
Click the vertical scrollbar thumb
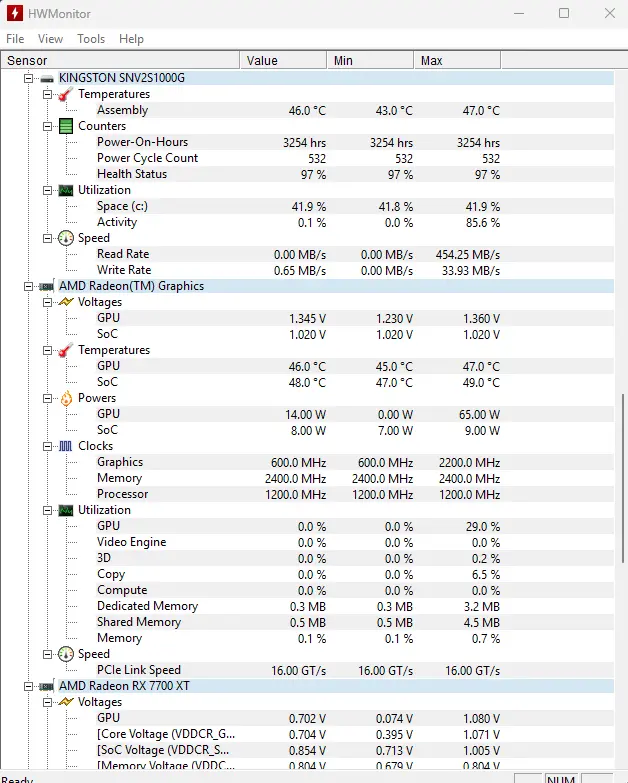coord(623,478)
